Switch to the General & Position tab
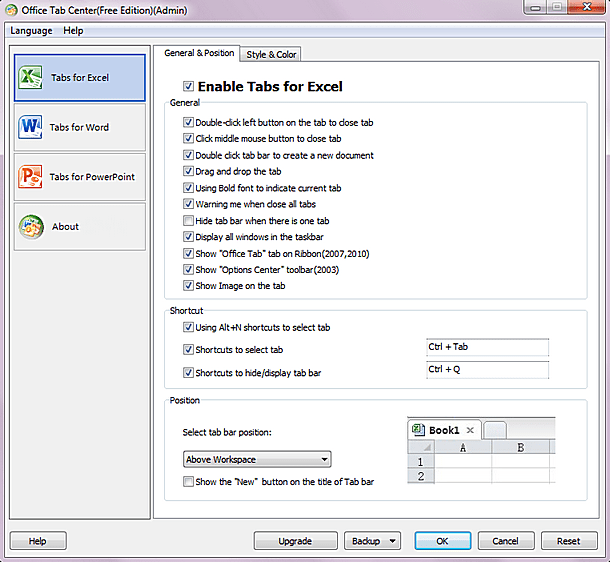Image resolution: width=610 pixels, height=562 pixels. (199, 53)
